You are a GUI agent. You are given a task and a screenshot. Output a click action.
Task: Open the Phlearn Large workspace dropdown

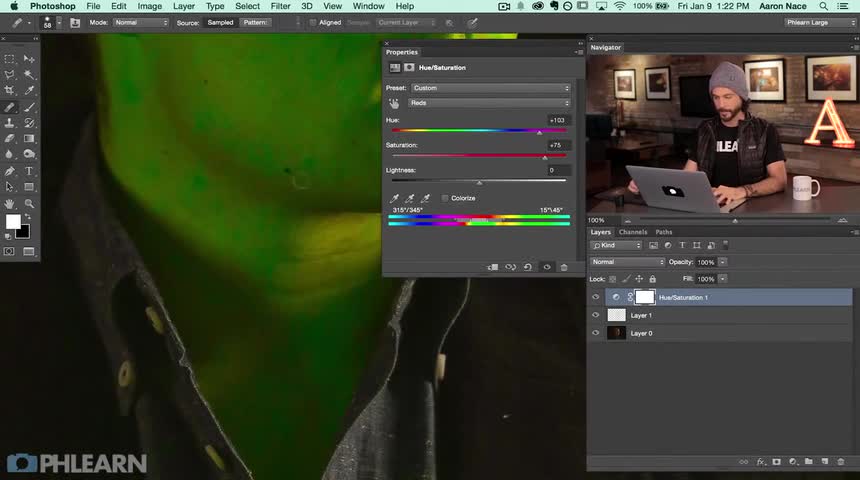click(x=820, y=22)
